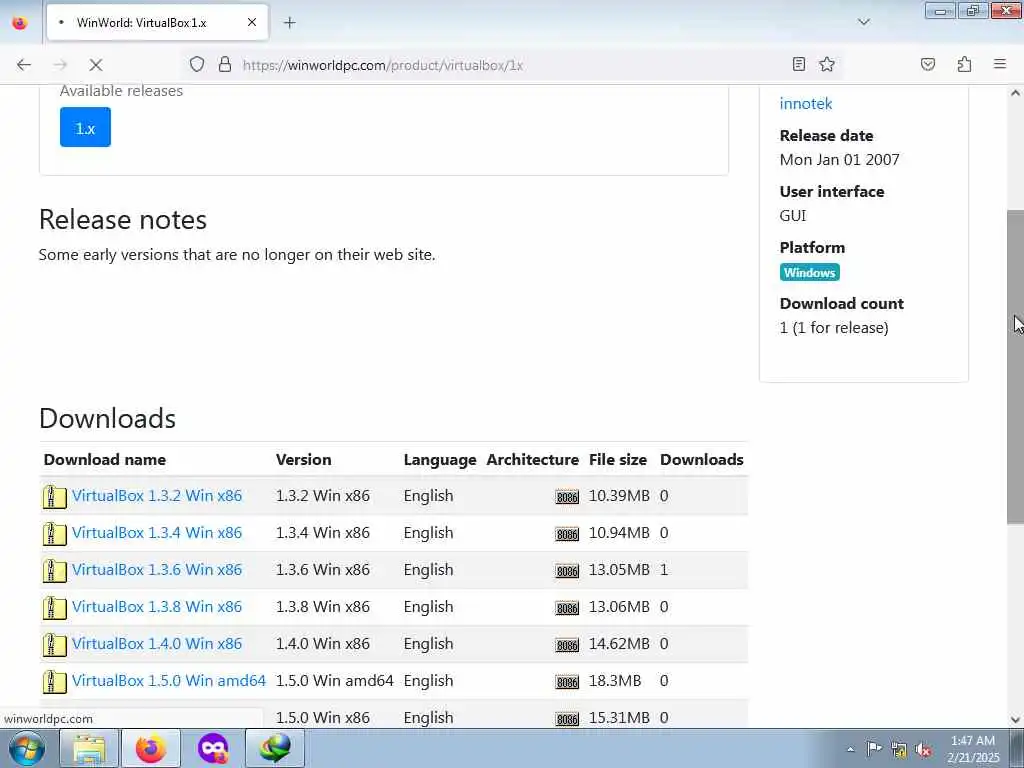The image size is (1024, 768).
Task: Toggle reader view icon in address bar
Action: [799, 64]
